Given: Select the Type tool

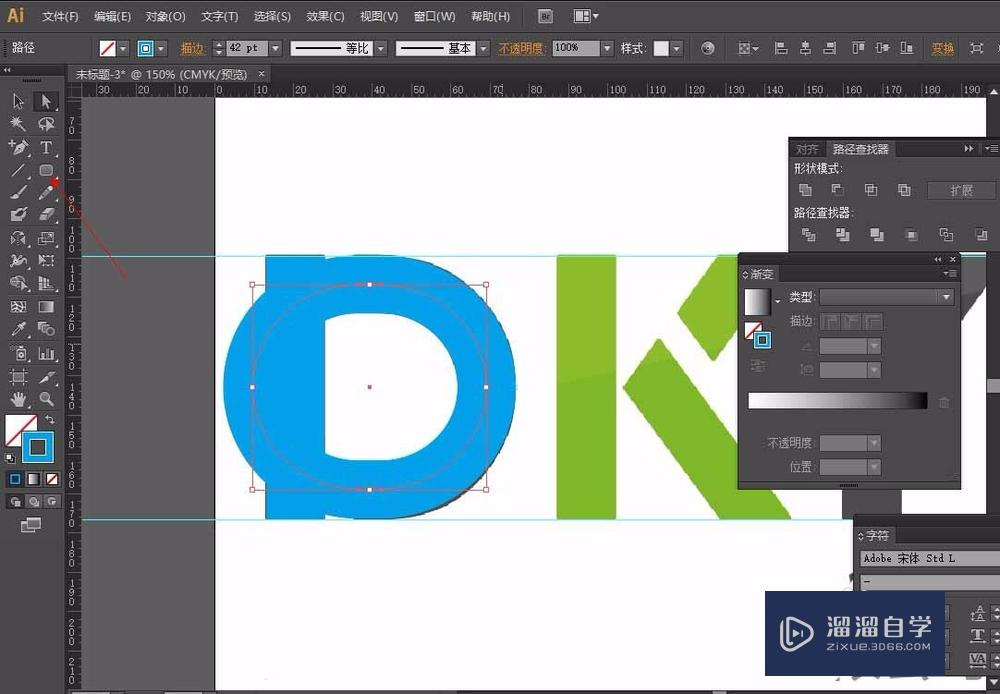Looking at the screenshot, I should (x=46, y=147).
